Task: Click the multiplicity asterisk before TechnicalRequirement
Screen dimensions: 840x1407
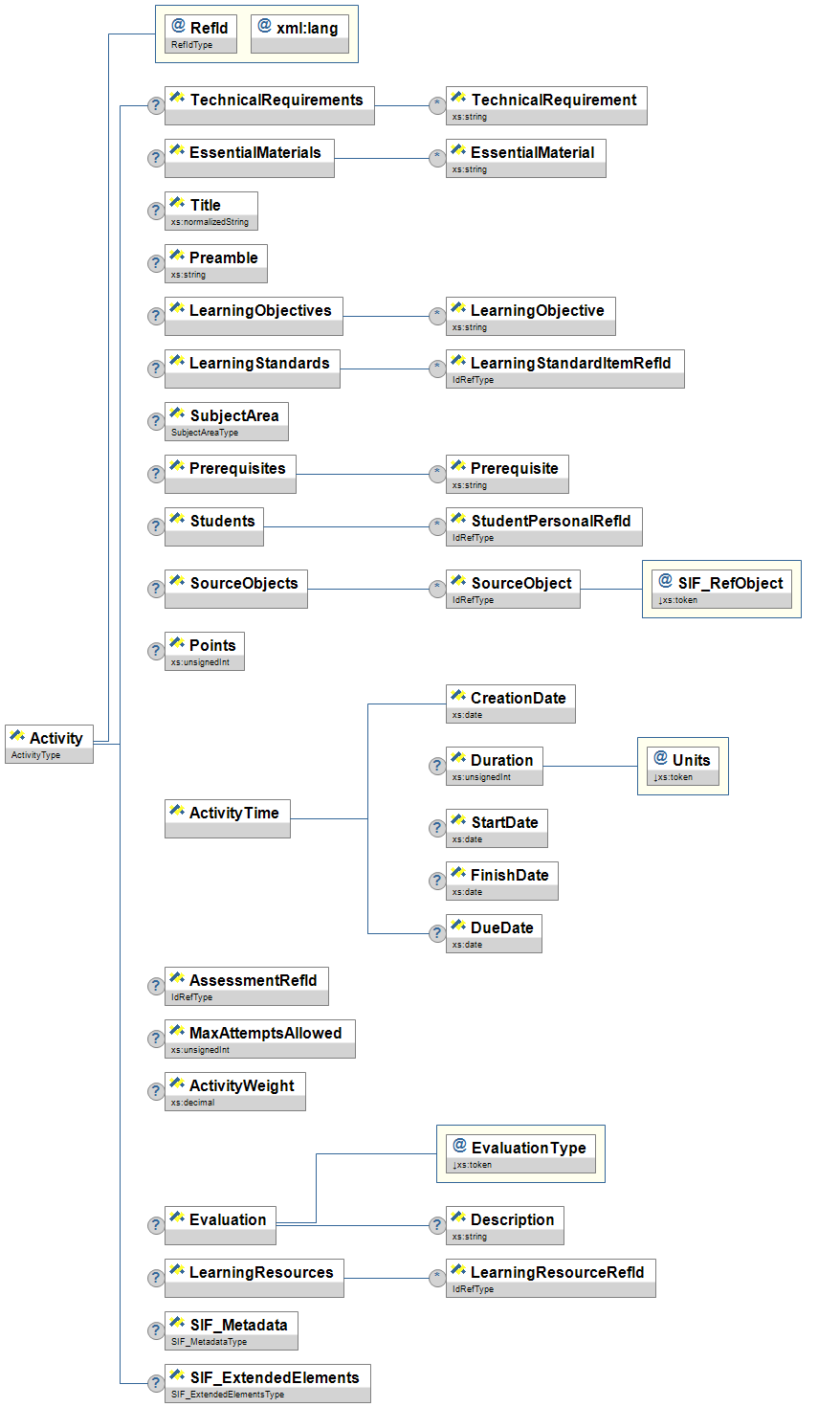Action: coord(437,105)
